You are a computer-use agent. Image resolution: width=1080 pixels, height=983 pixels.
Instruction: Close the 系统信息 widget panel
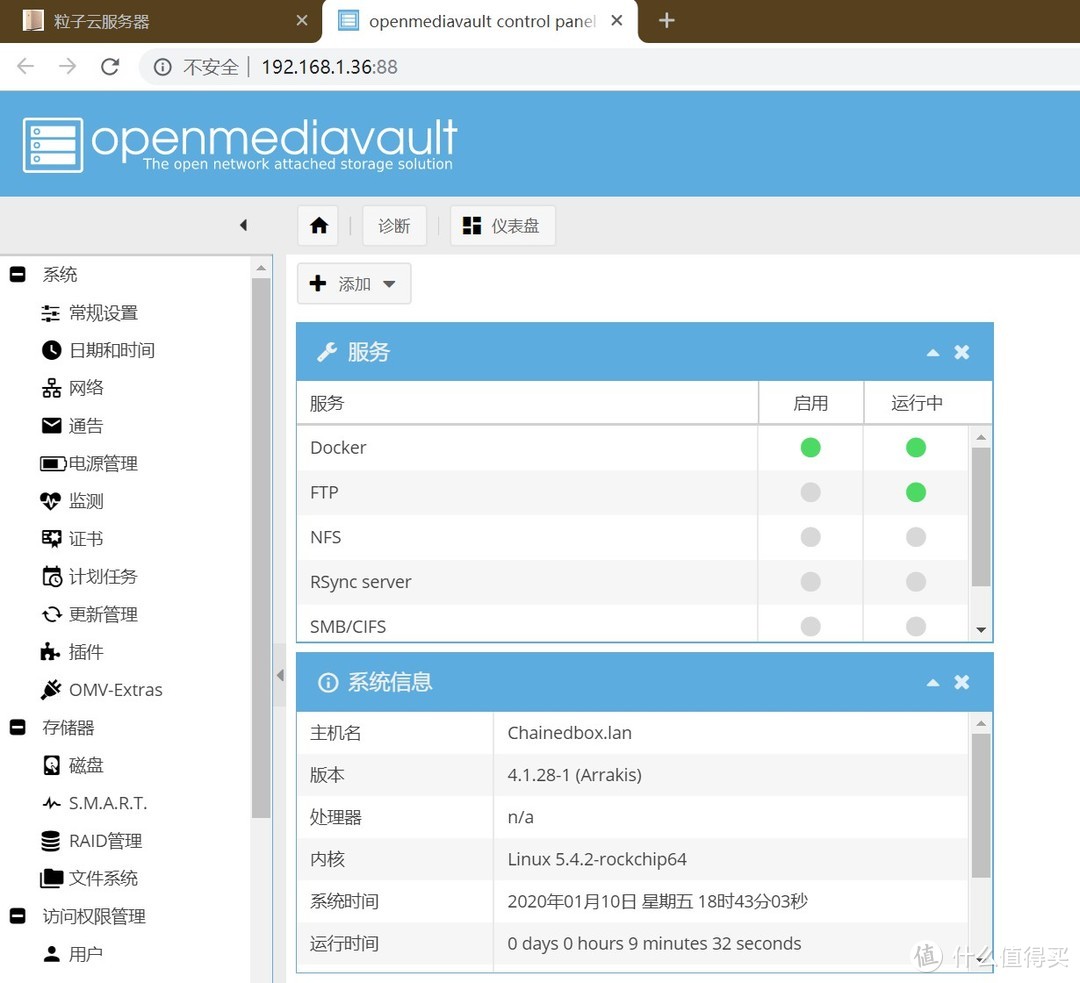pyautogui.click(x=962, y=682)
